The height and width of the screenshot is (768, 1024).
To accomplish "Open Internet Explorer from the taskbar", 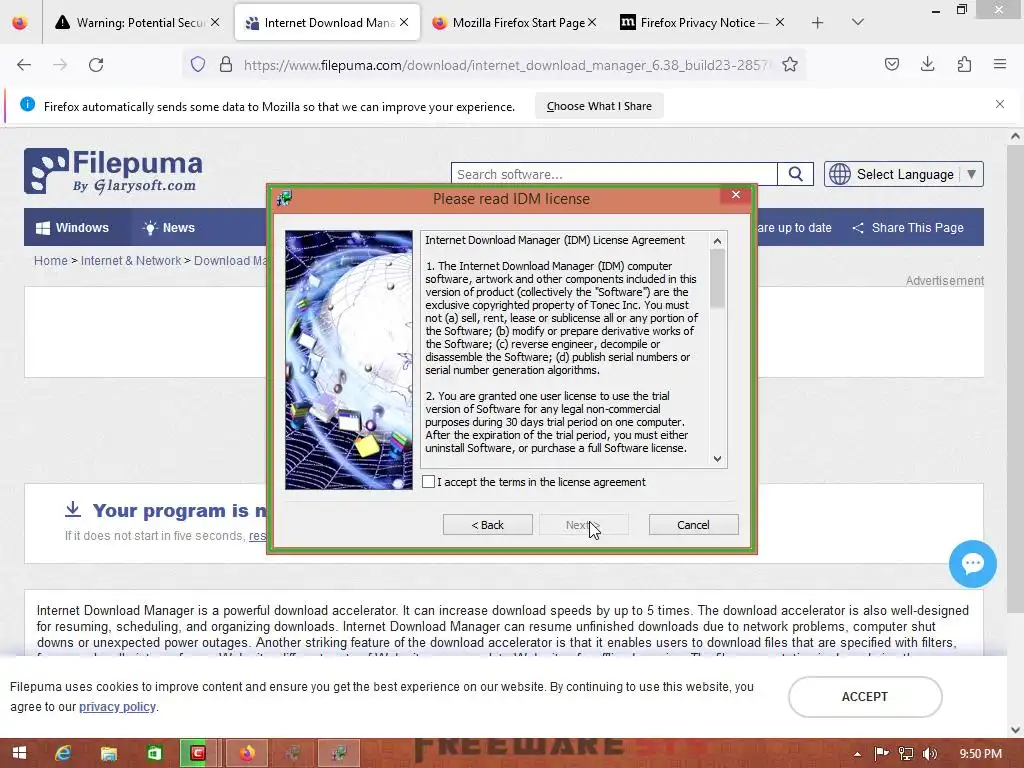I will (63, 753).
